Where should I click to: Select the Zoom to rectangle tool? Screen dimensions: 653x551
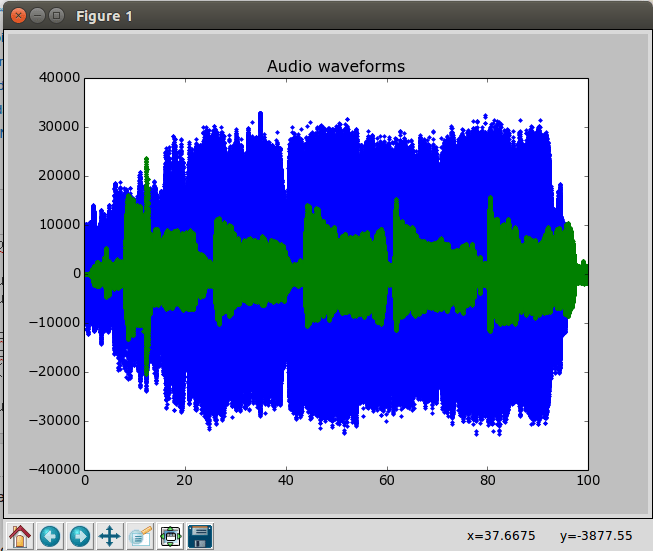point(140,536)
